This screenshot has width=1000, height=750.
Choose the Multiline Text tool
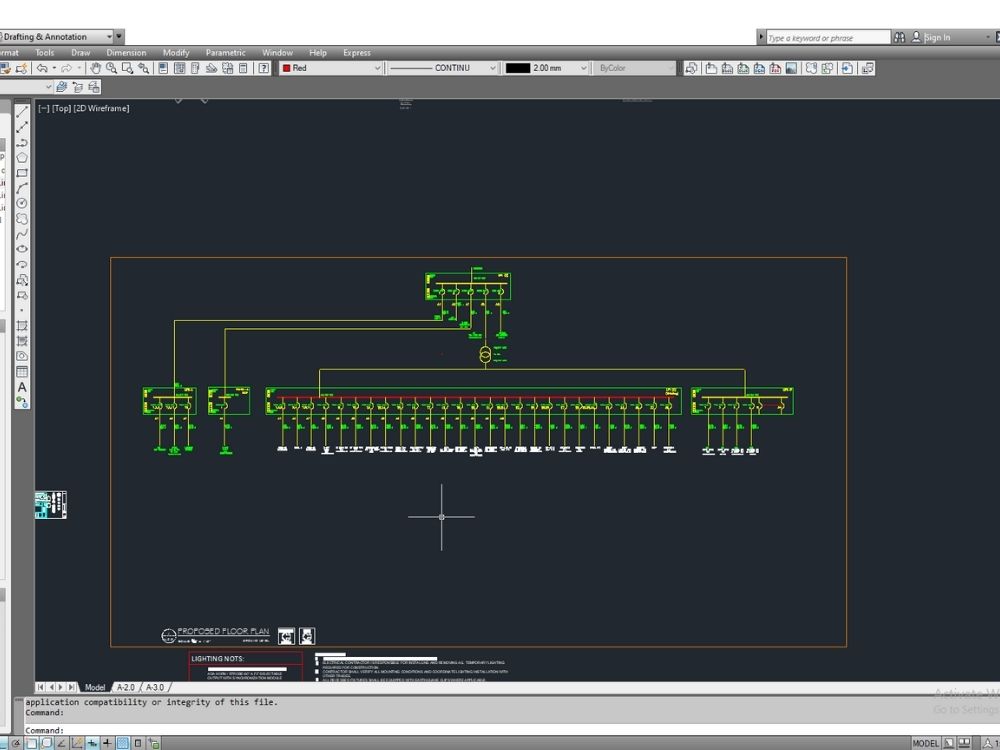pyautogui.click(x=22, y=386)
